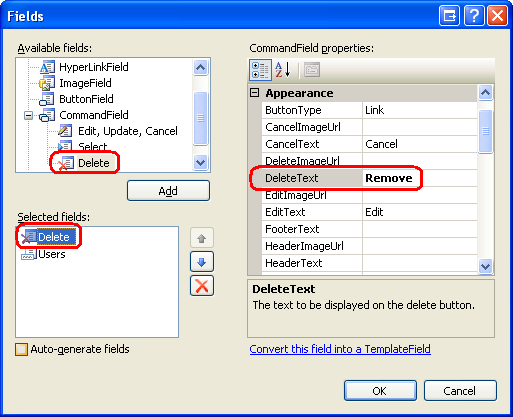
Task: Click the ImageField icon in Available fields
Action: pos(47,83)
